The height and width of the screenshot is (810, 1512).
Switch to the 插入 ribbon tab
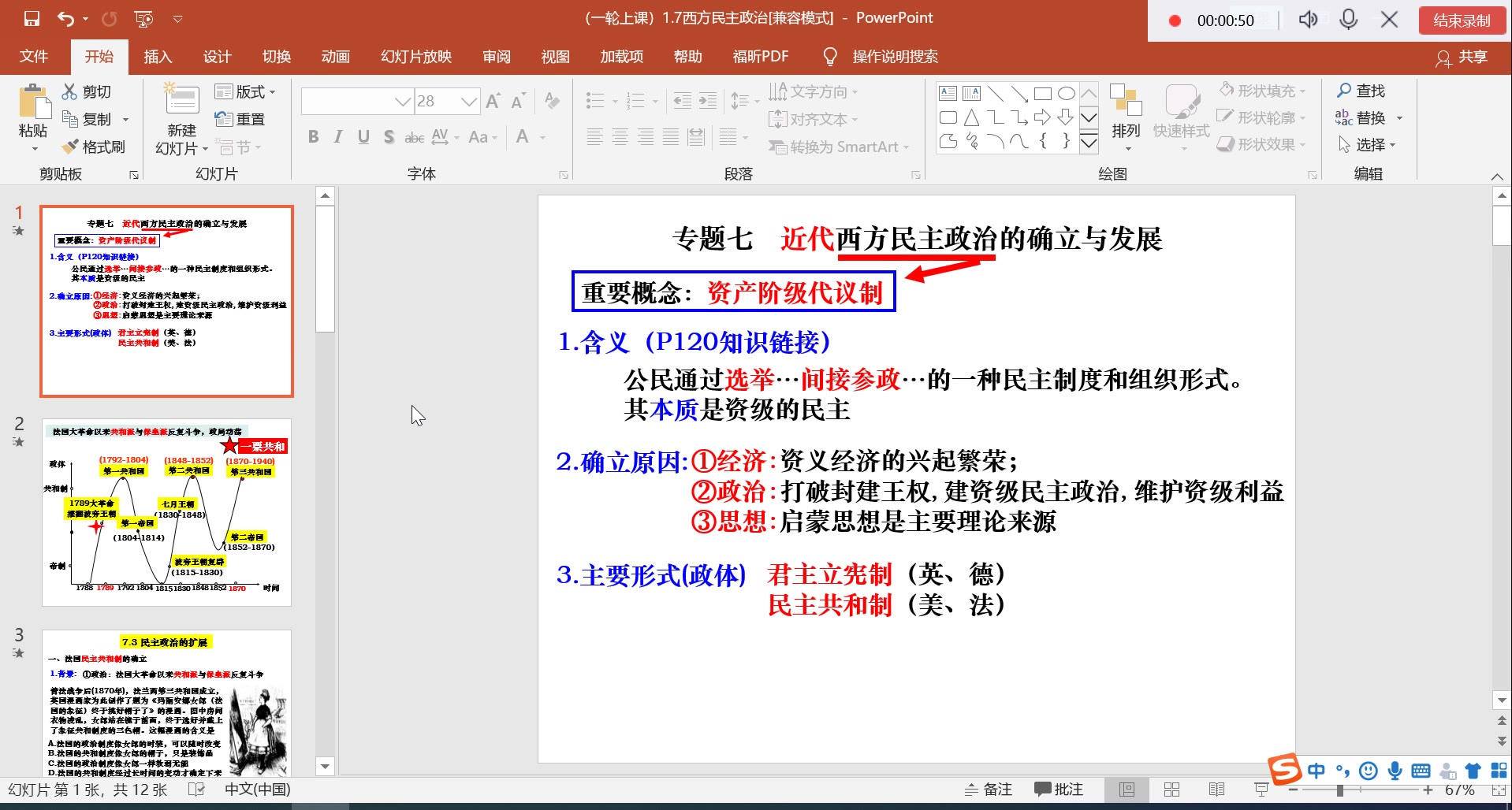pos(158,56)
